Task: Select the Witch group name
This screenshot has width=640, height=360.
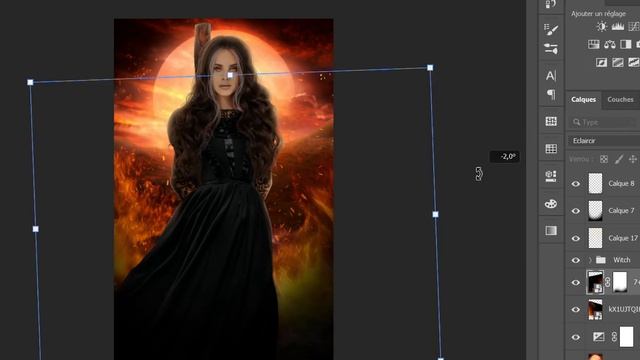Action: (x=622, y=260)
